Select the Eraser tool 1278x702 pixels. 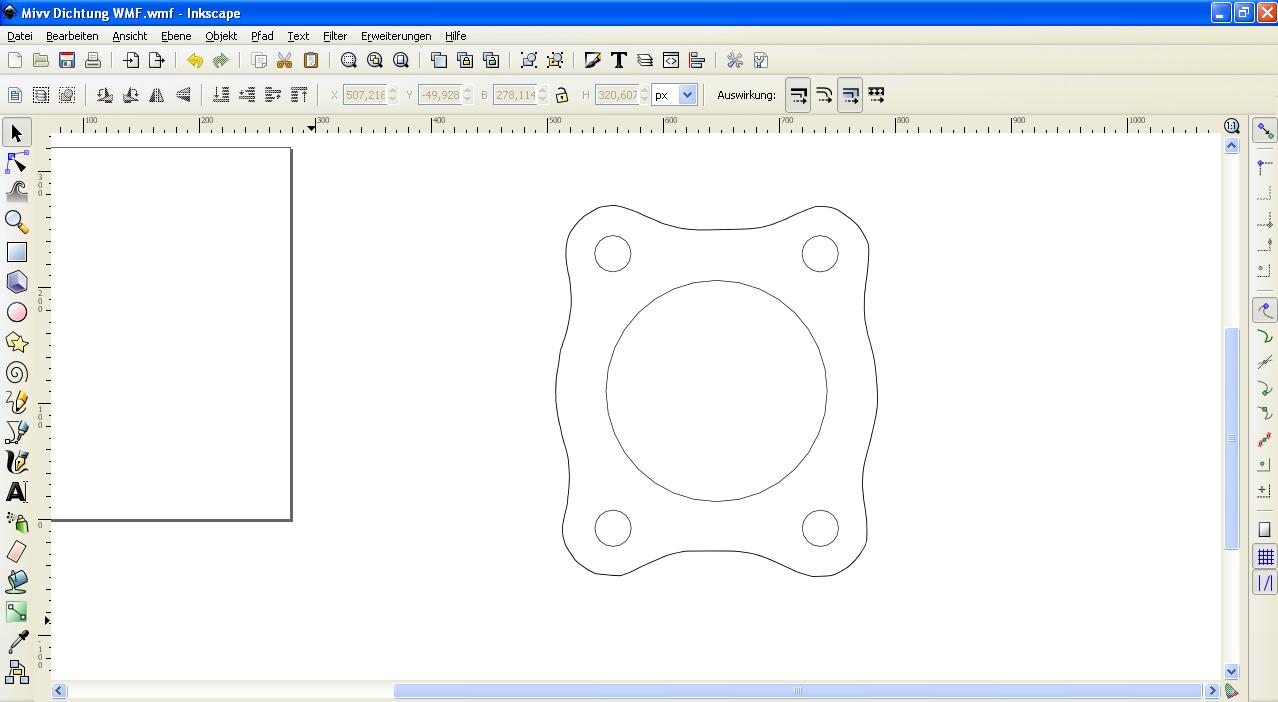(x=17, y=552)
